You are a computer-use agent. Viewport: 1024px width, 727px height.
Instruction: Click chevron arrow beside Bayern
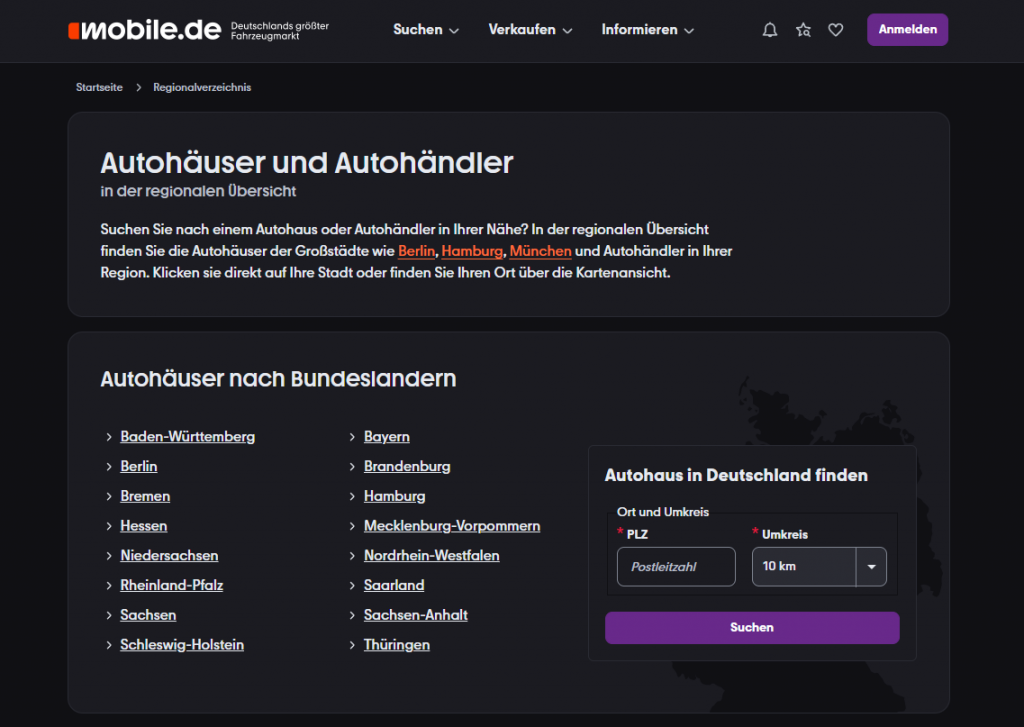click(x=353, y=437)
